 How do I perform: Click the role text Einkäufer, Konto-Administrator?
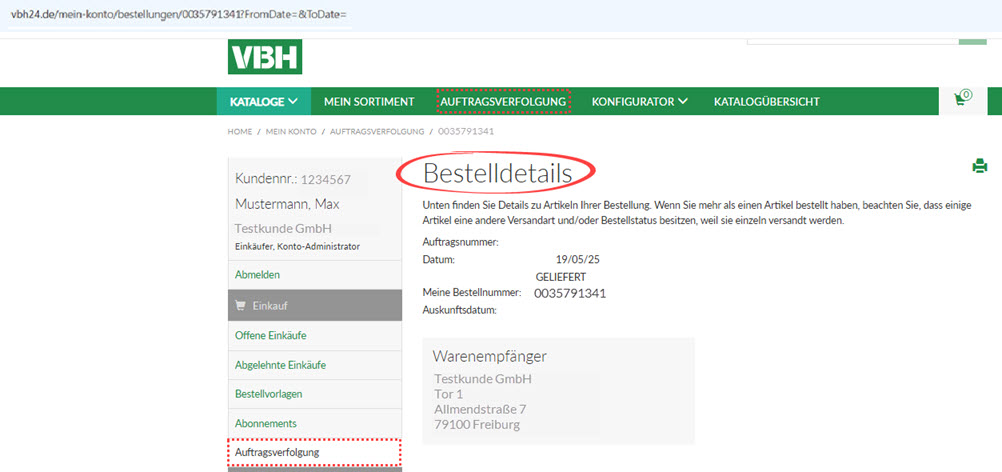coord(297,246)
